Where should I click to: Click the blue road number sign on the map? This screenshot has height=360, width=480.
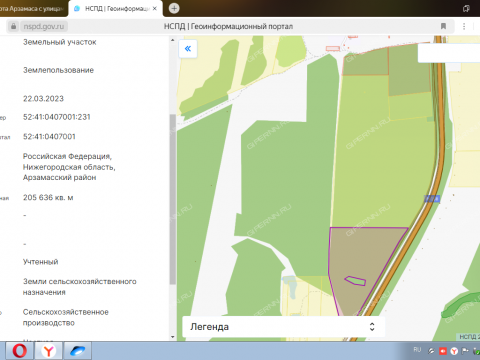click(432, 199)
